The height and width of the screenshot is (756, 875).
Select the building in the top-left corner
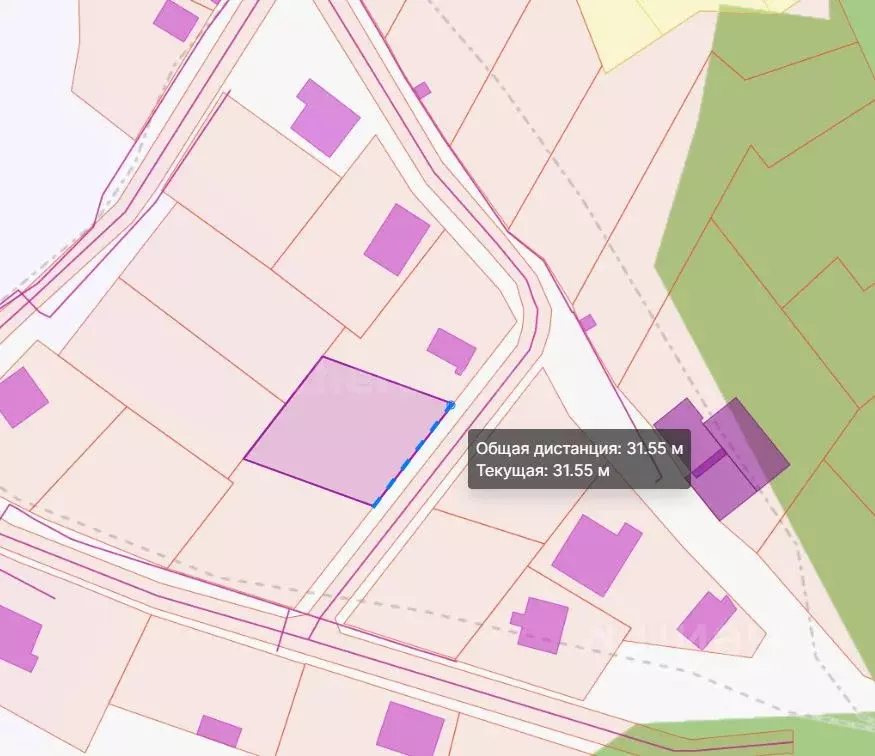(176, 21)
